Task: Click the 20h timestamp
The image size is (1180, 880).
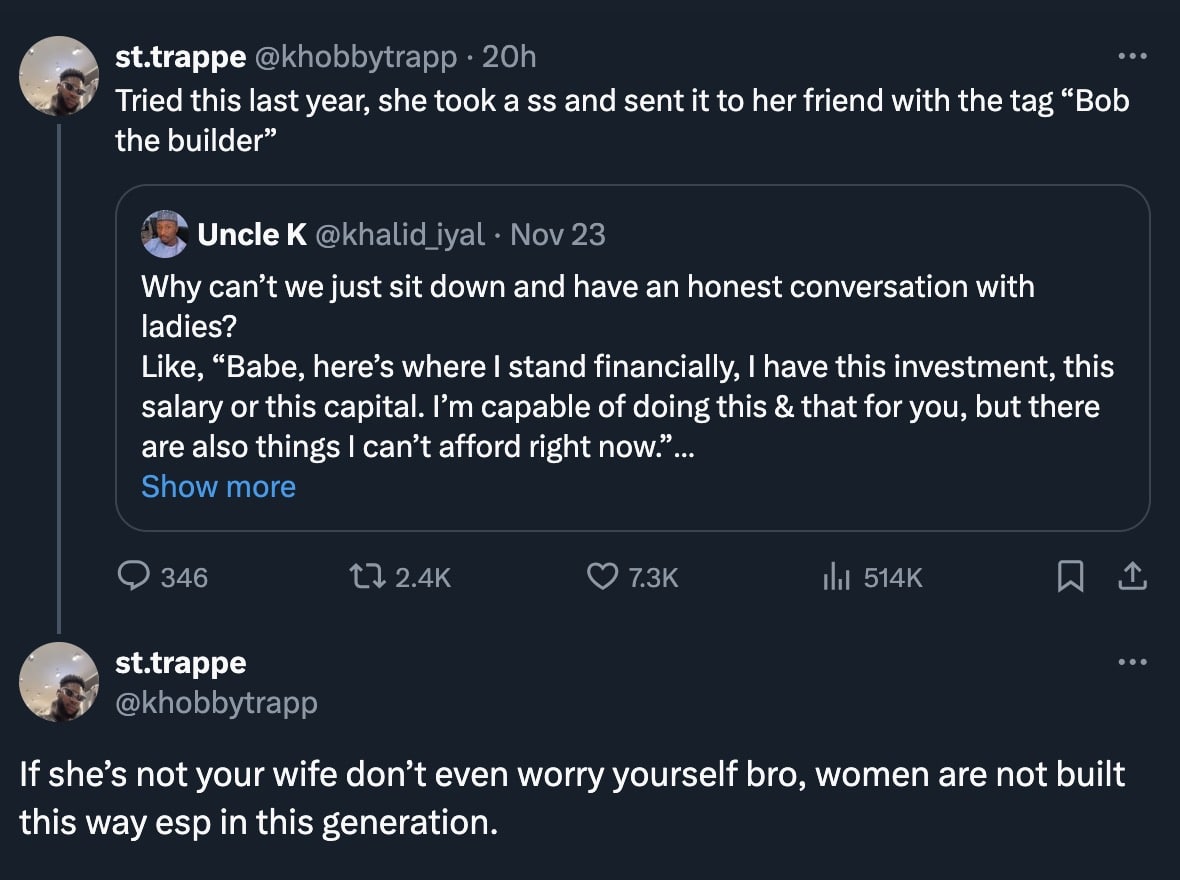Action: [x=509, y=57]
